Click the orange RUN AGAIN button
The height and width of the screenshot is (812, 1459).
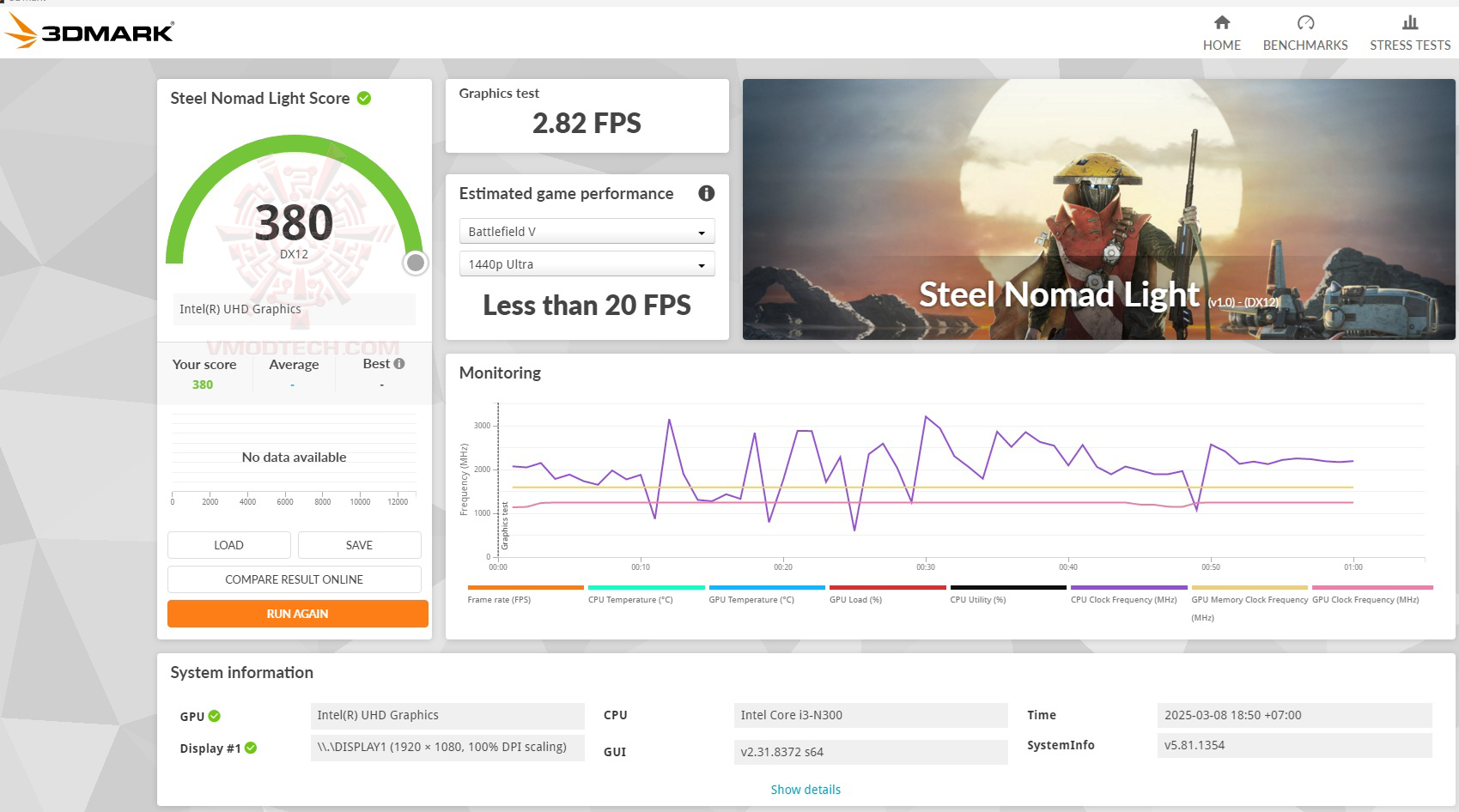(x=297, y=614)
